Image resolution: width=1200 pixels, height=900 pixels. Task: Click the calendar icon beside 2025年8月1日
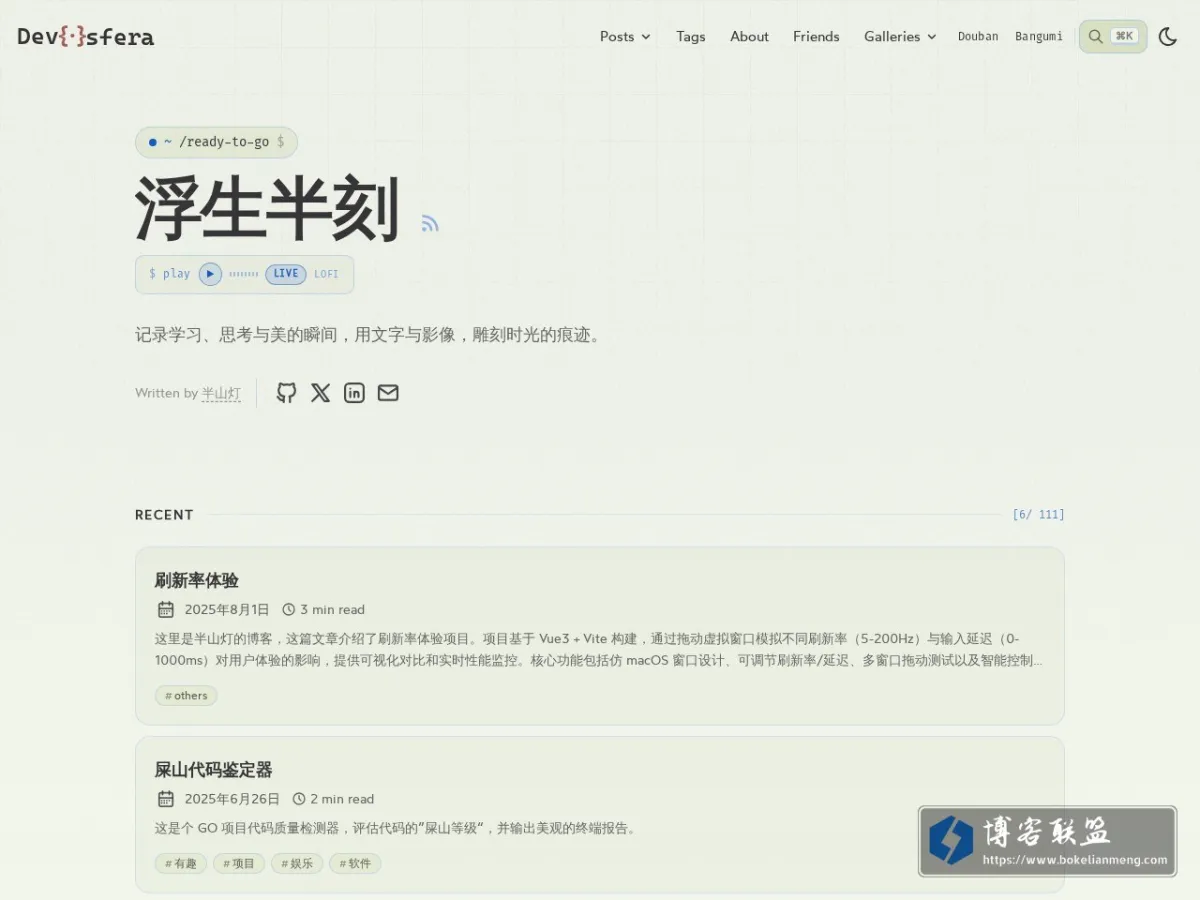point(166,609)
